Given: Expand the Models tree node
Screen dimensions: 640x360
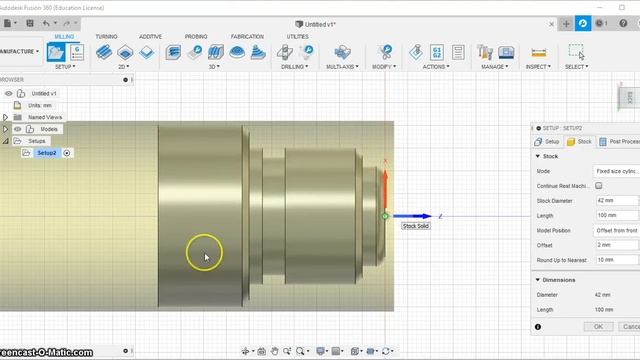Looking at the screenshot, I should pos(5,129).
